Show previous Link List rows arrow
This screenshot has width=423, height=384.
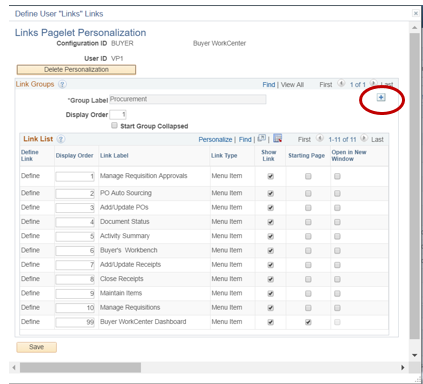tap(320, 138)
